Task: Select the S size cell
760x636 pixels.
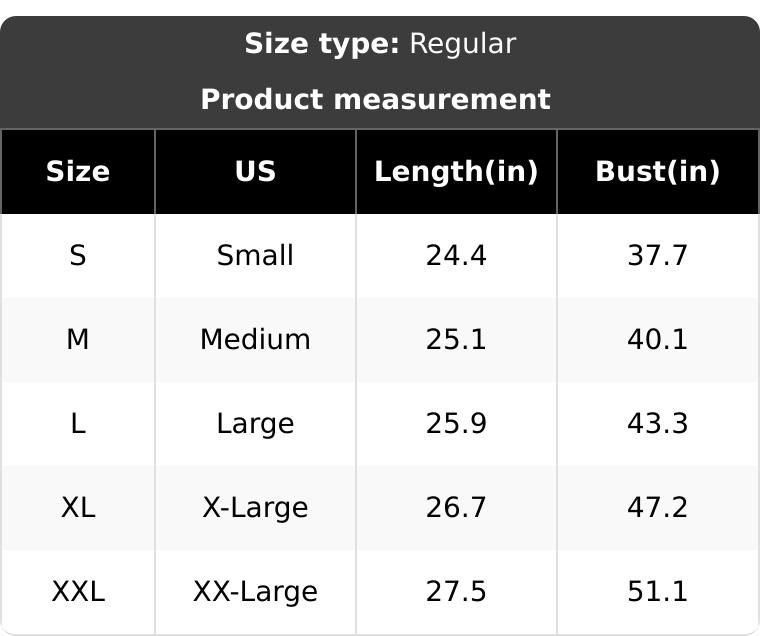Action: point(78,256)
